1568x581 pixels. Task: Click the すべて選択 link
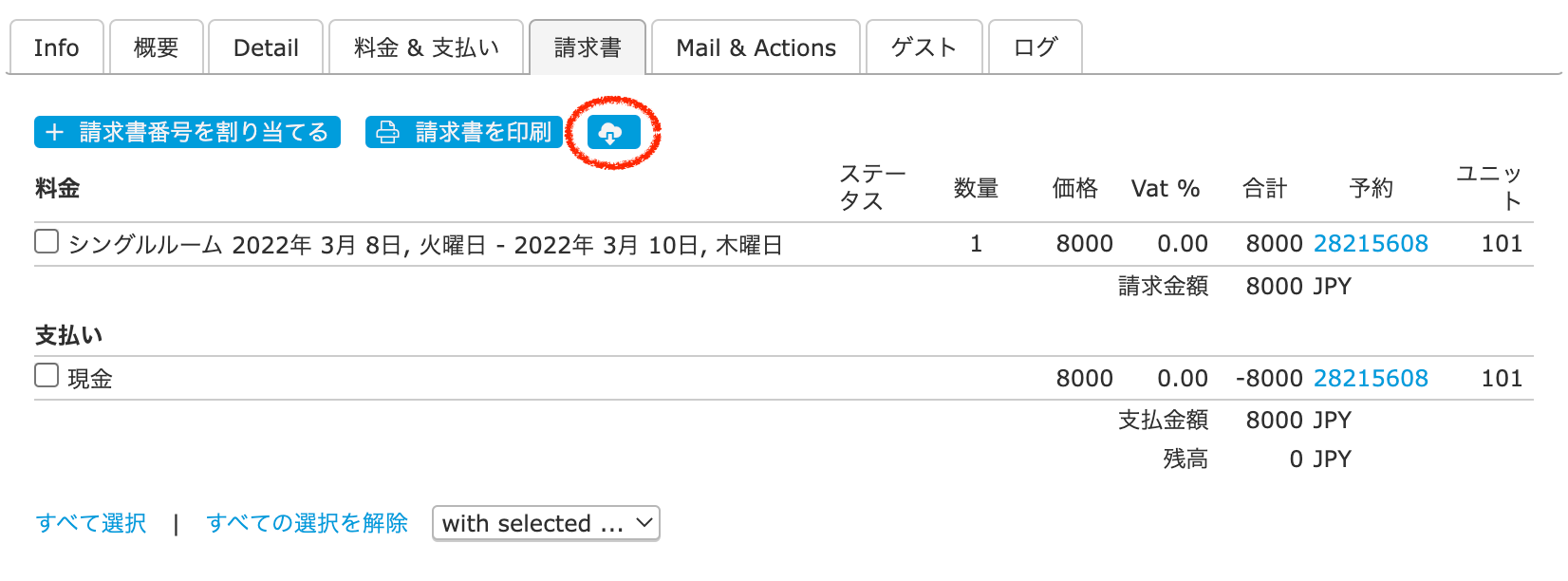91,523
